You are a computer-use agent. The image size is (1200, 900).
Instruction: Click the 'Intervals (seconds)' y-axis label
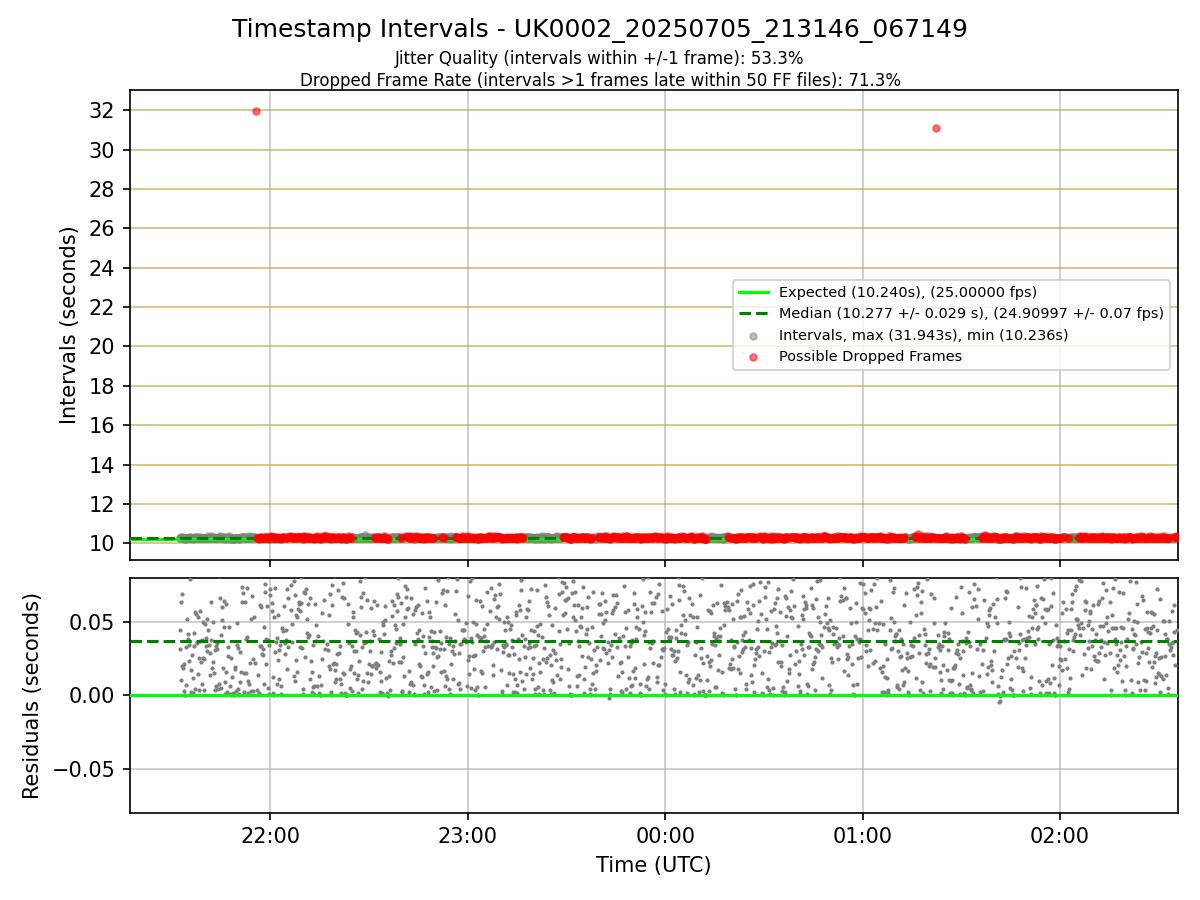point(68,325)
